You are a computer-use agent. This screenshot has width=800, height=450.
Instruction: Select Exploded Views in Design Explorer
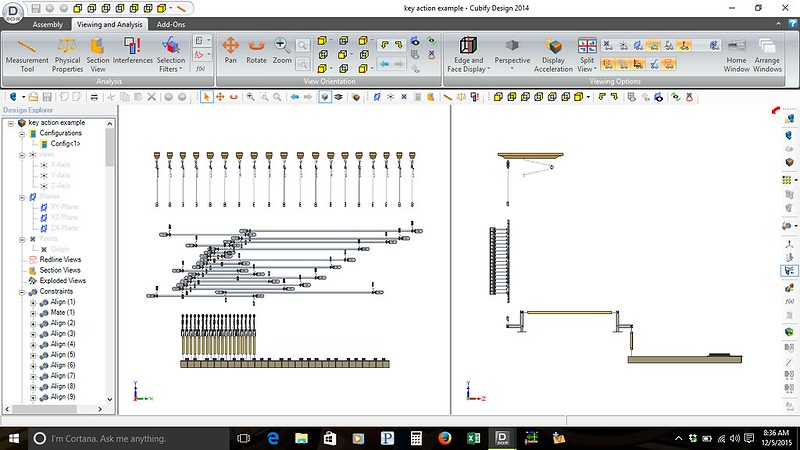point(62,281)
